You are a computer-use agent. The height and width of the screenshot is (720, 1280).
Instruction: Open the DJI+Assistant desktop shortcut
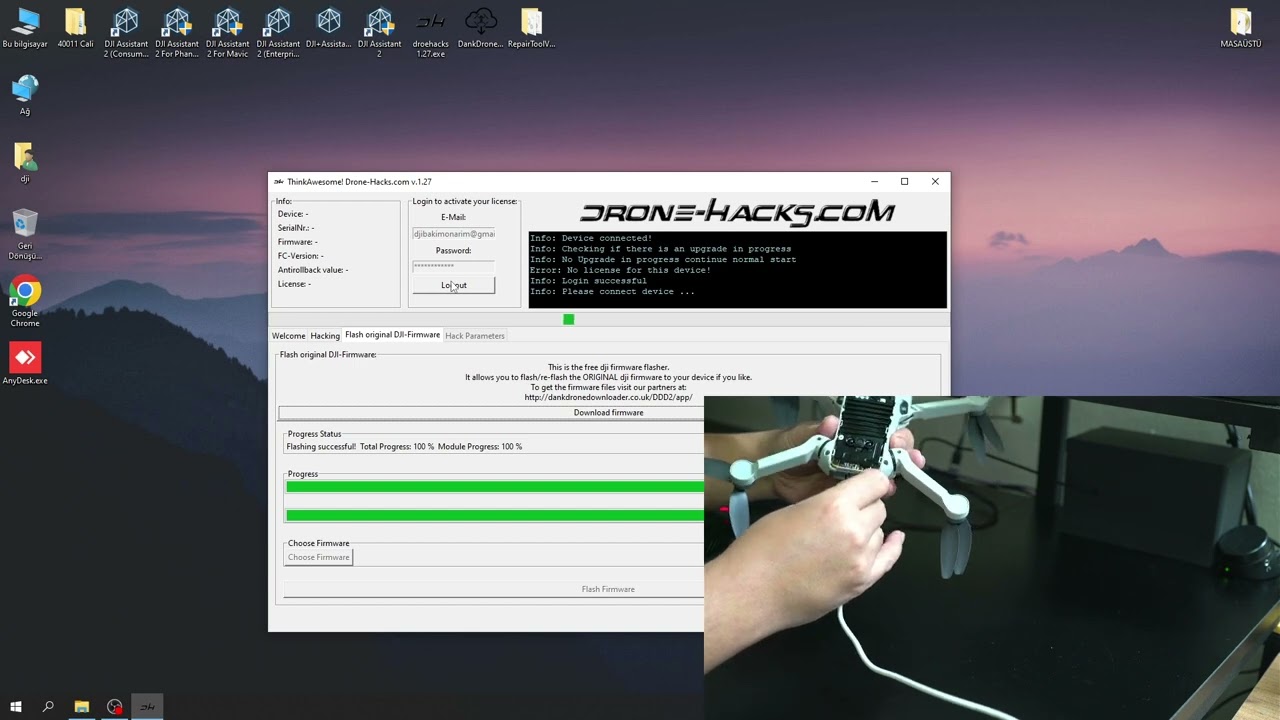click(x=329, y=28)
